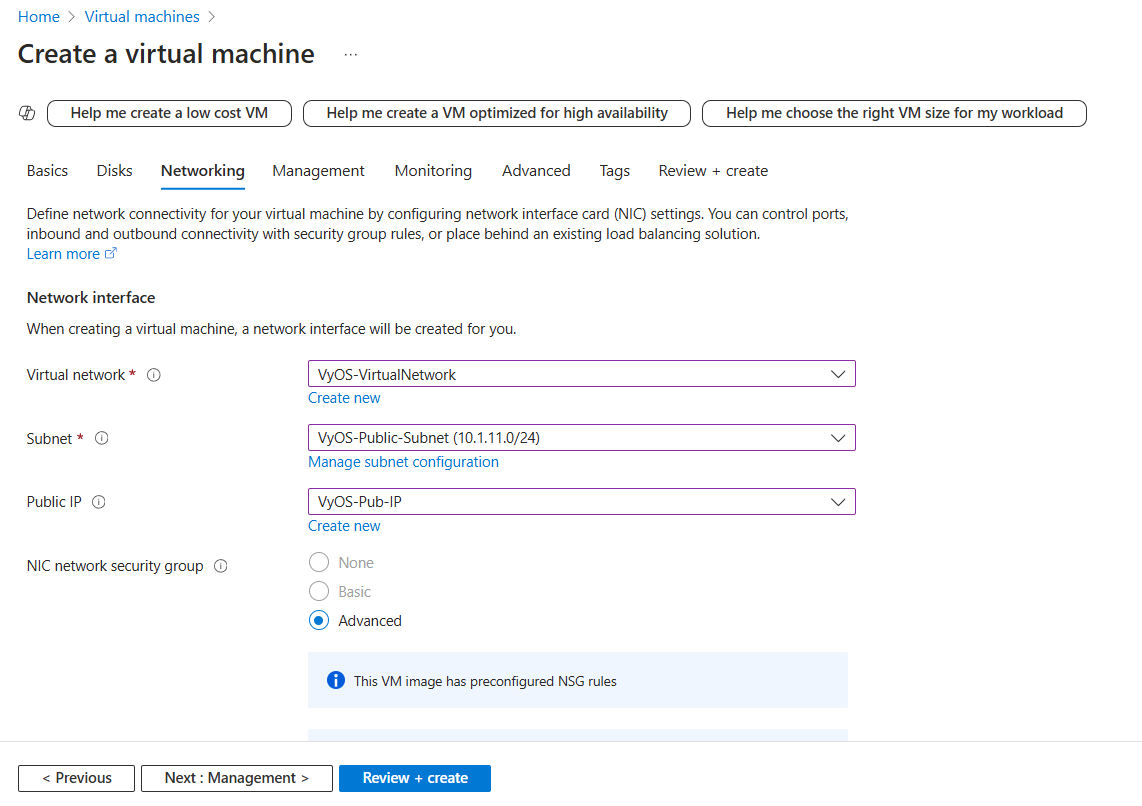
Task: Click Create new under Public IP
Action: (x=344, y=525)
